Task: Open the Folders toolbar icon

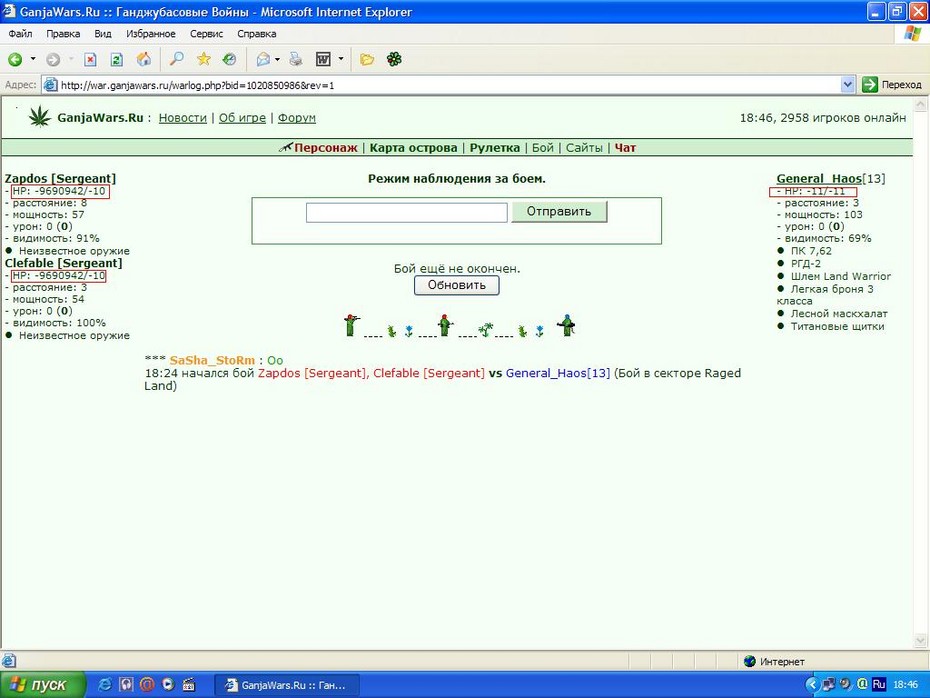Action: 367,59
